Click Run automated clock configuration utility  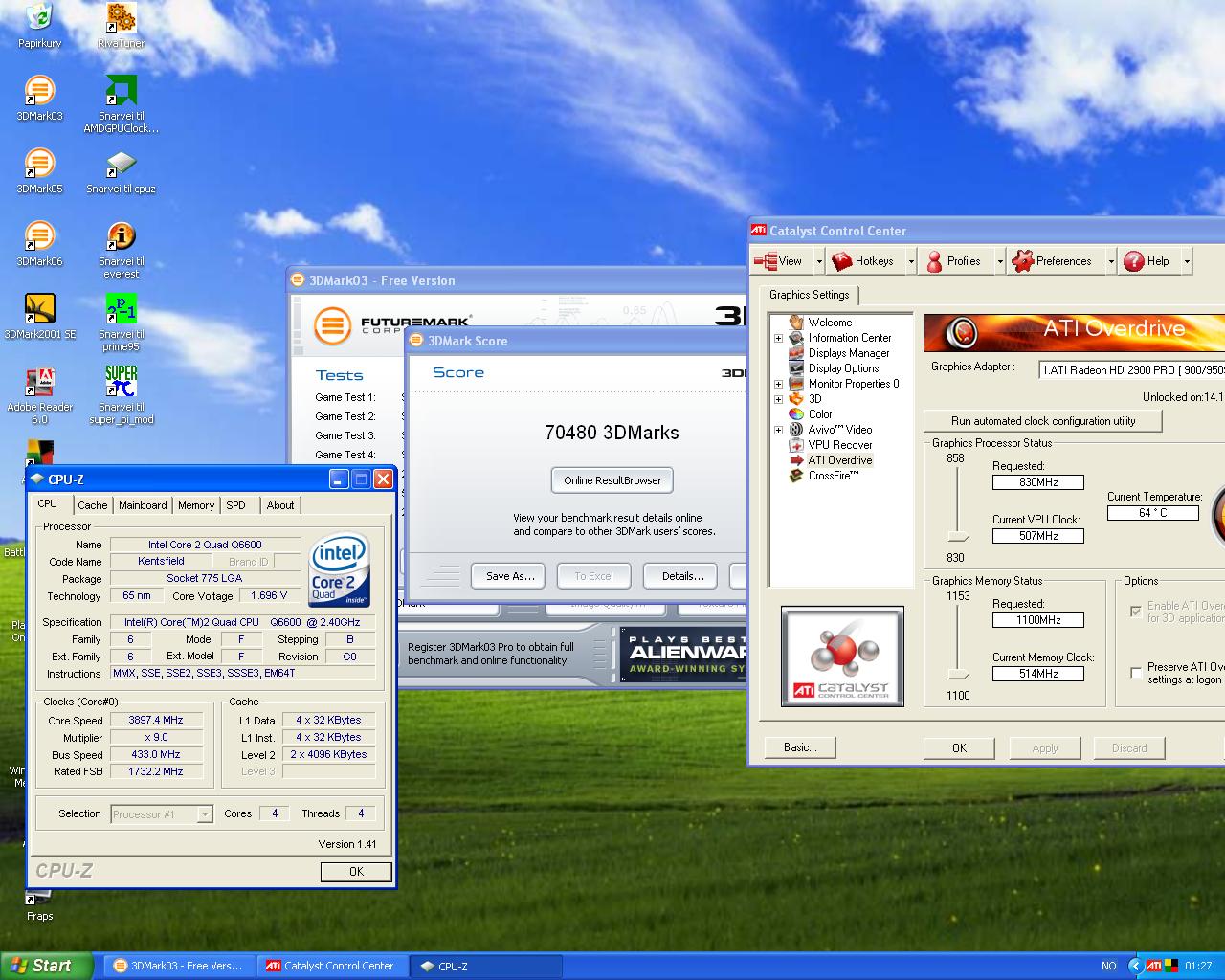(1043, 421)
